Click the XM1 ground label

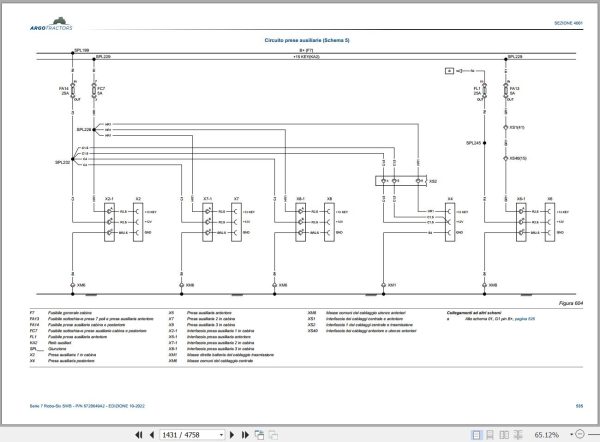(x=392, y=285)
